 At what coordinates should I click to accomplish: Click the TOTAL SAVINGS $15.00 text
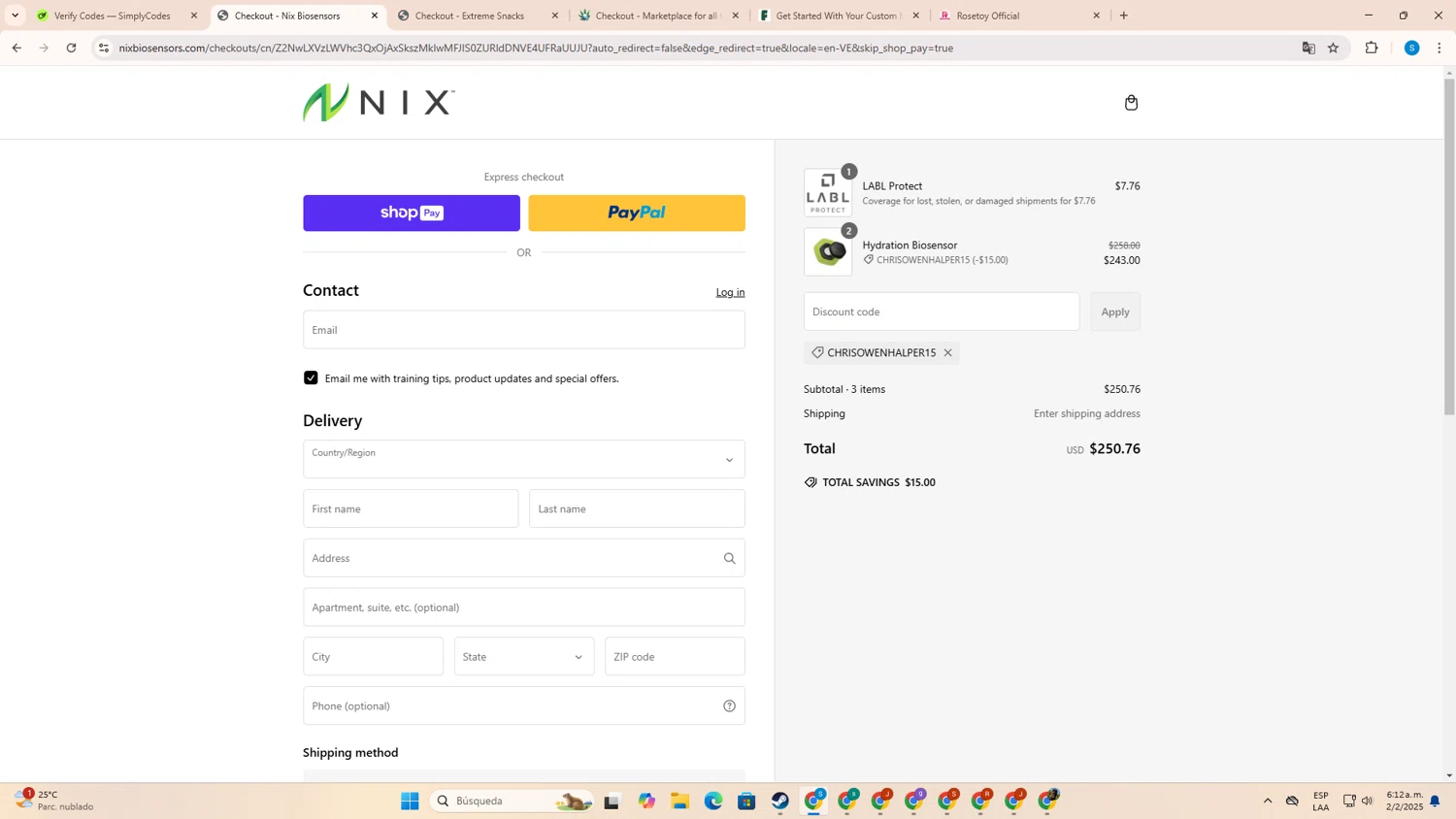[878, 482]
